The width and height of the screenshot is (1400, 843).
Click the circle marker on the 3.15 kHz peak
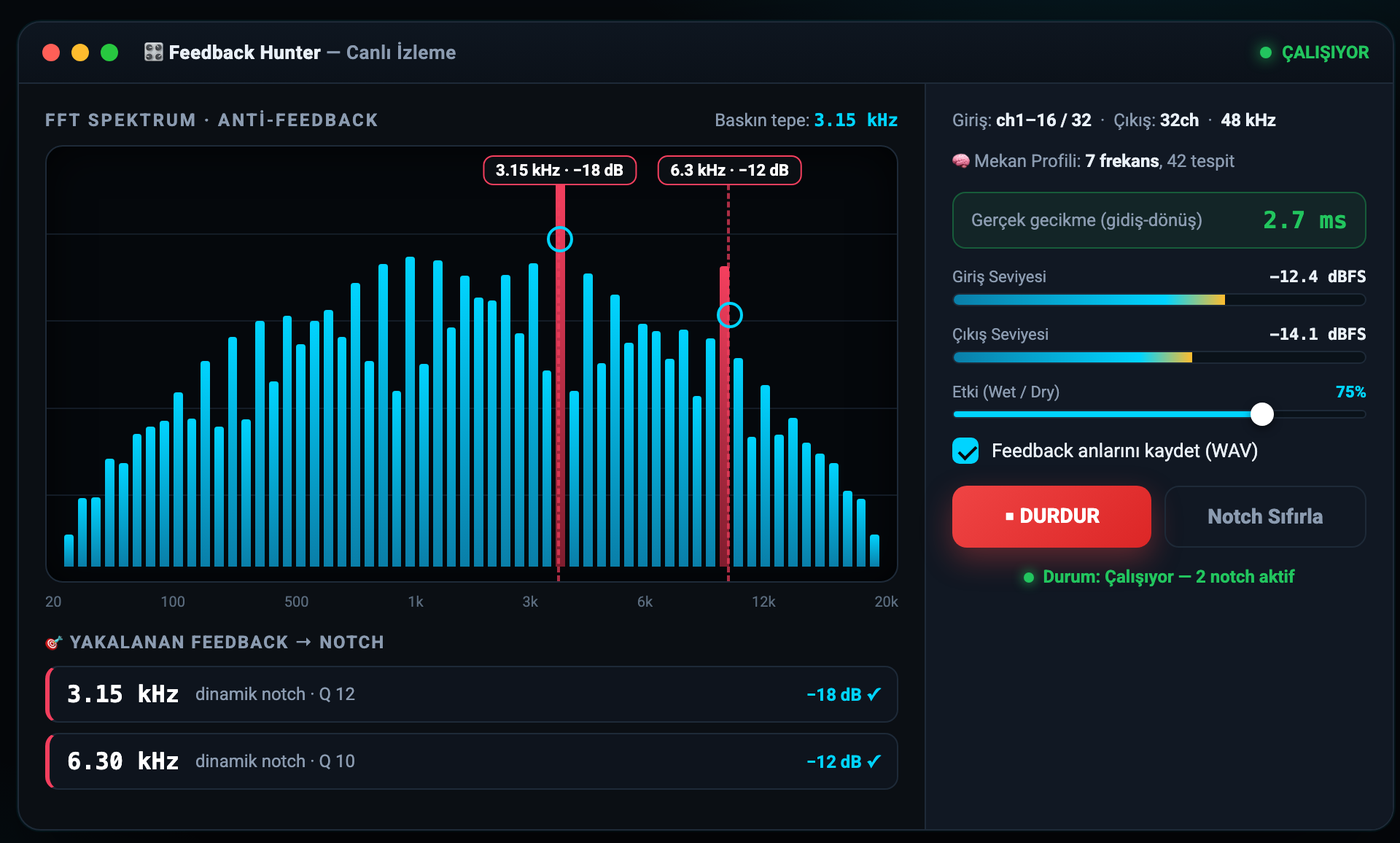560,239
